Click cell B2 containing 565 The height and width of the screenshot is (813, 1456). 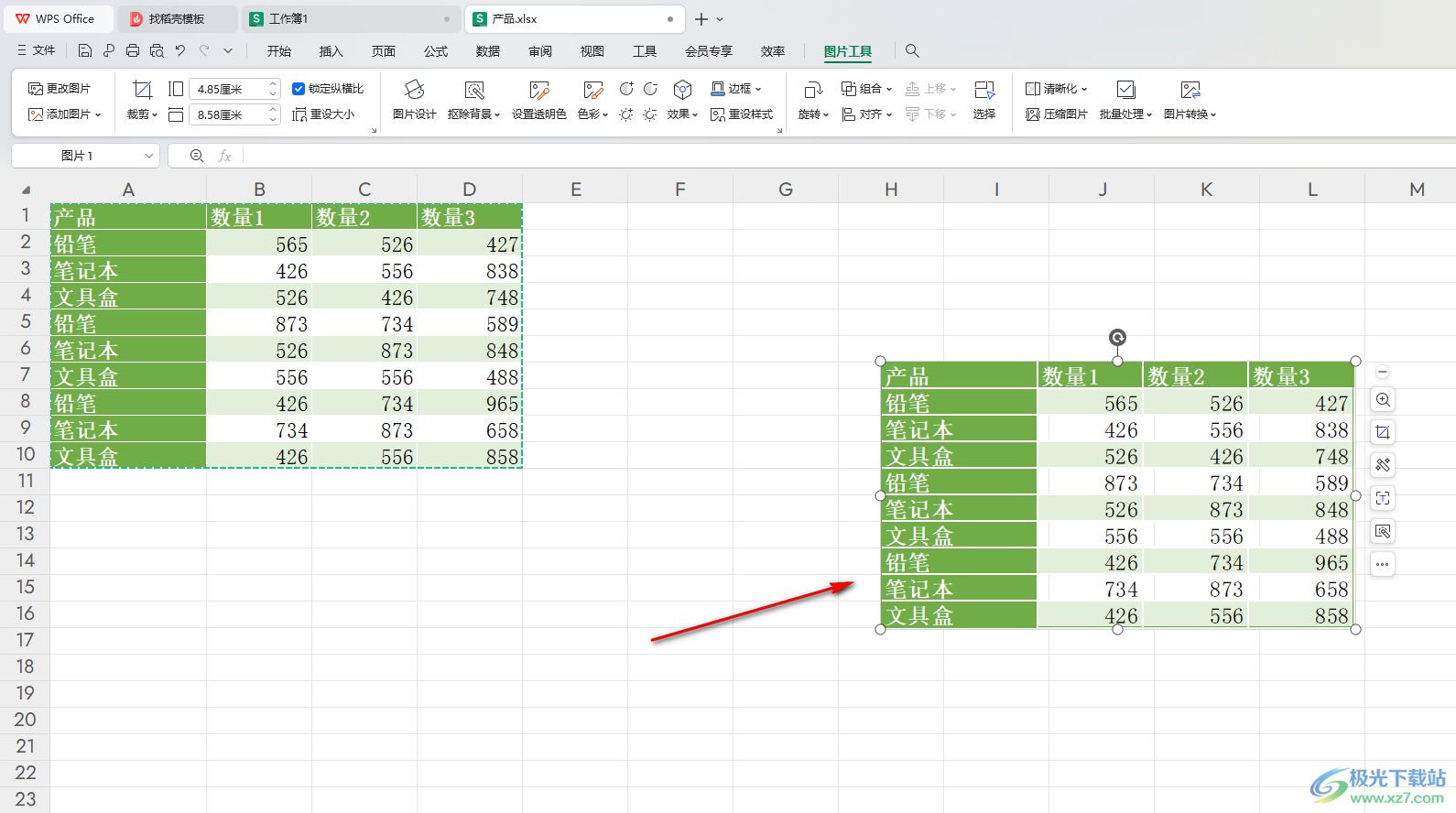259,244
